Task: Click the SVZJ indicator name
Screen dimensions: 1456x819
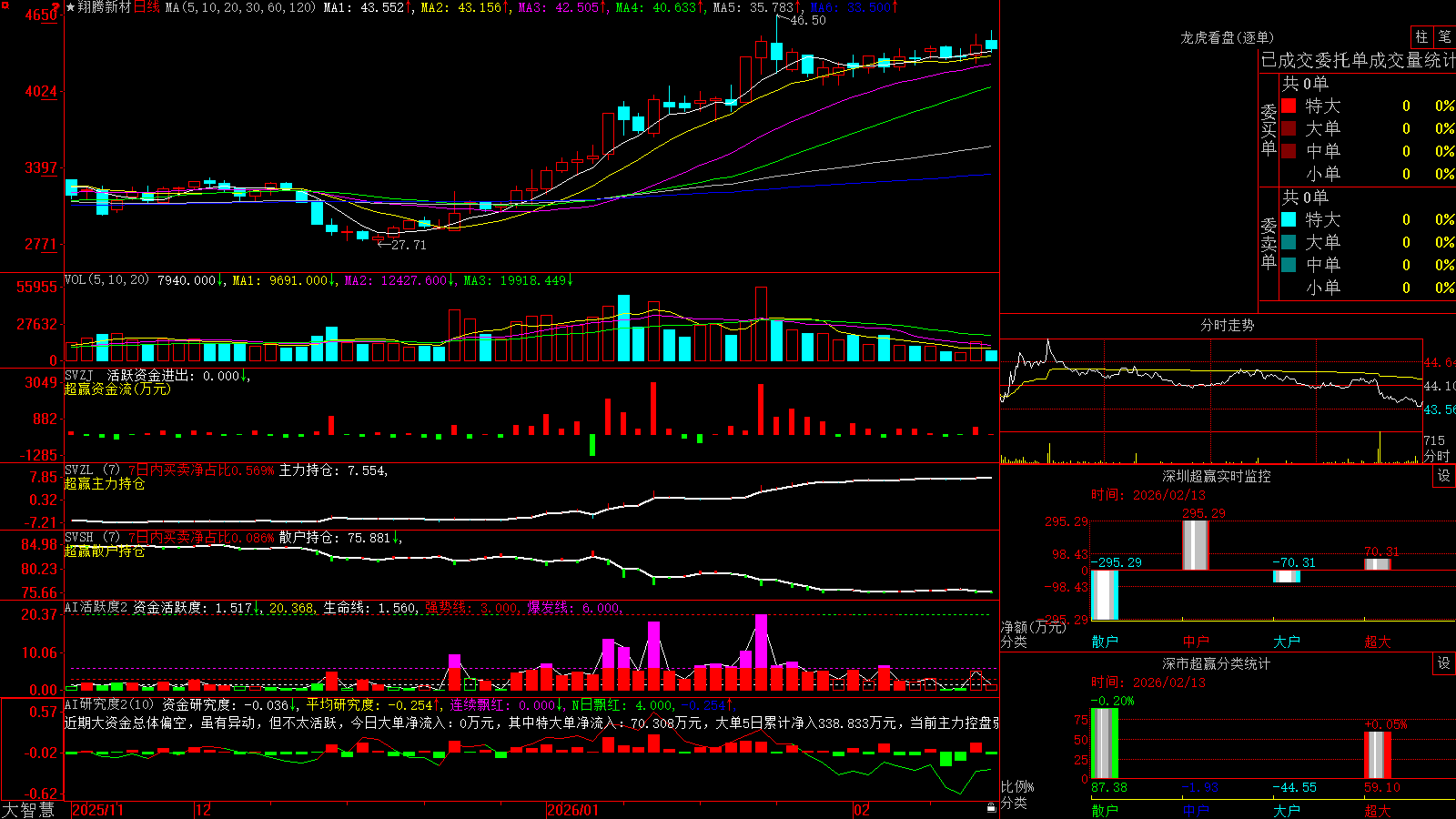Action: click(79, 375)
